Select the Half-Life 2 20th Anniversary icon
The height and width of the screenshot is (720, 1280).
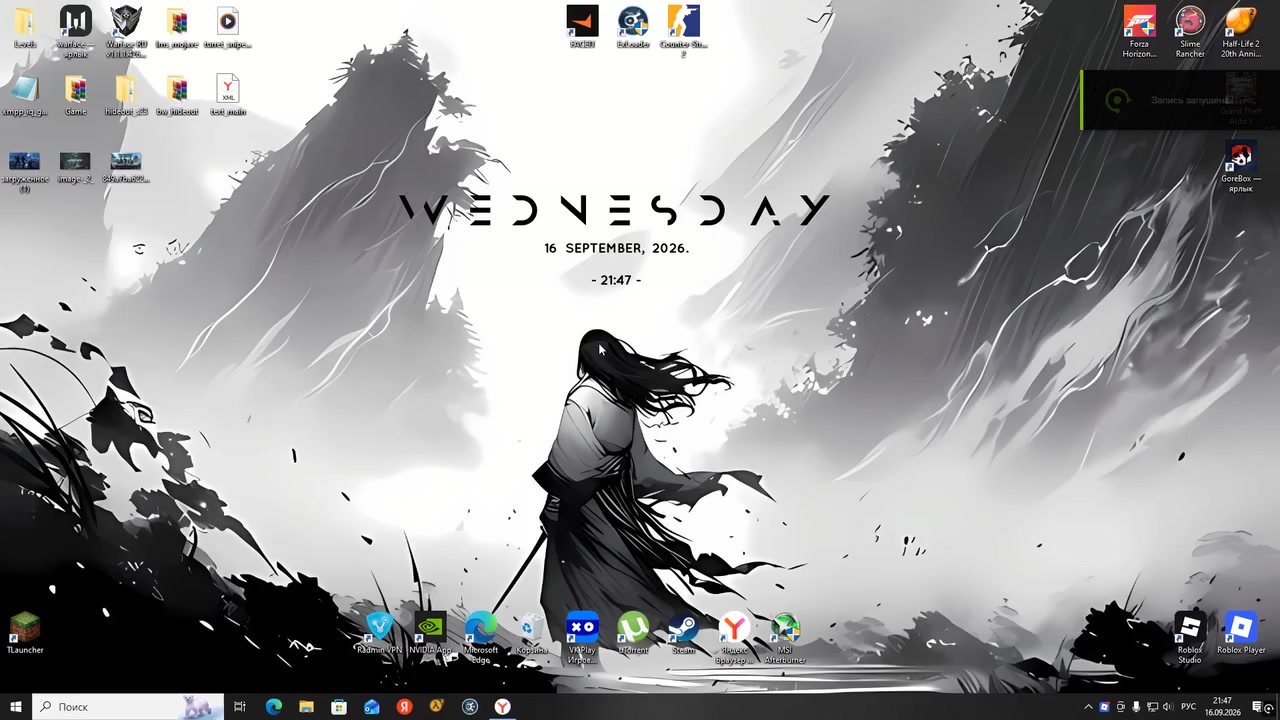(x=1241, y=32)
